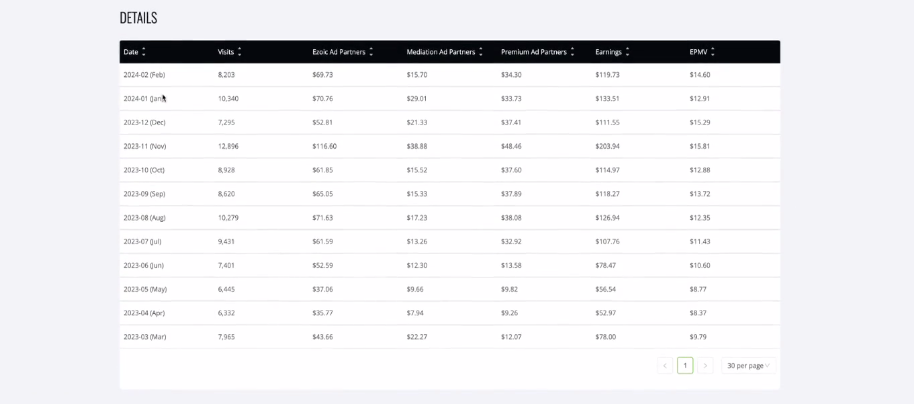The height and width of the screenshot is (404, 914).
Task: Click the $12.35 EPMV value
Action: click(699, 217)
